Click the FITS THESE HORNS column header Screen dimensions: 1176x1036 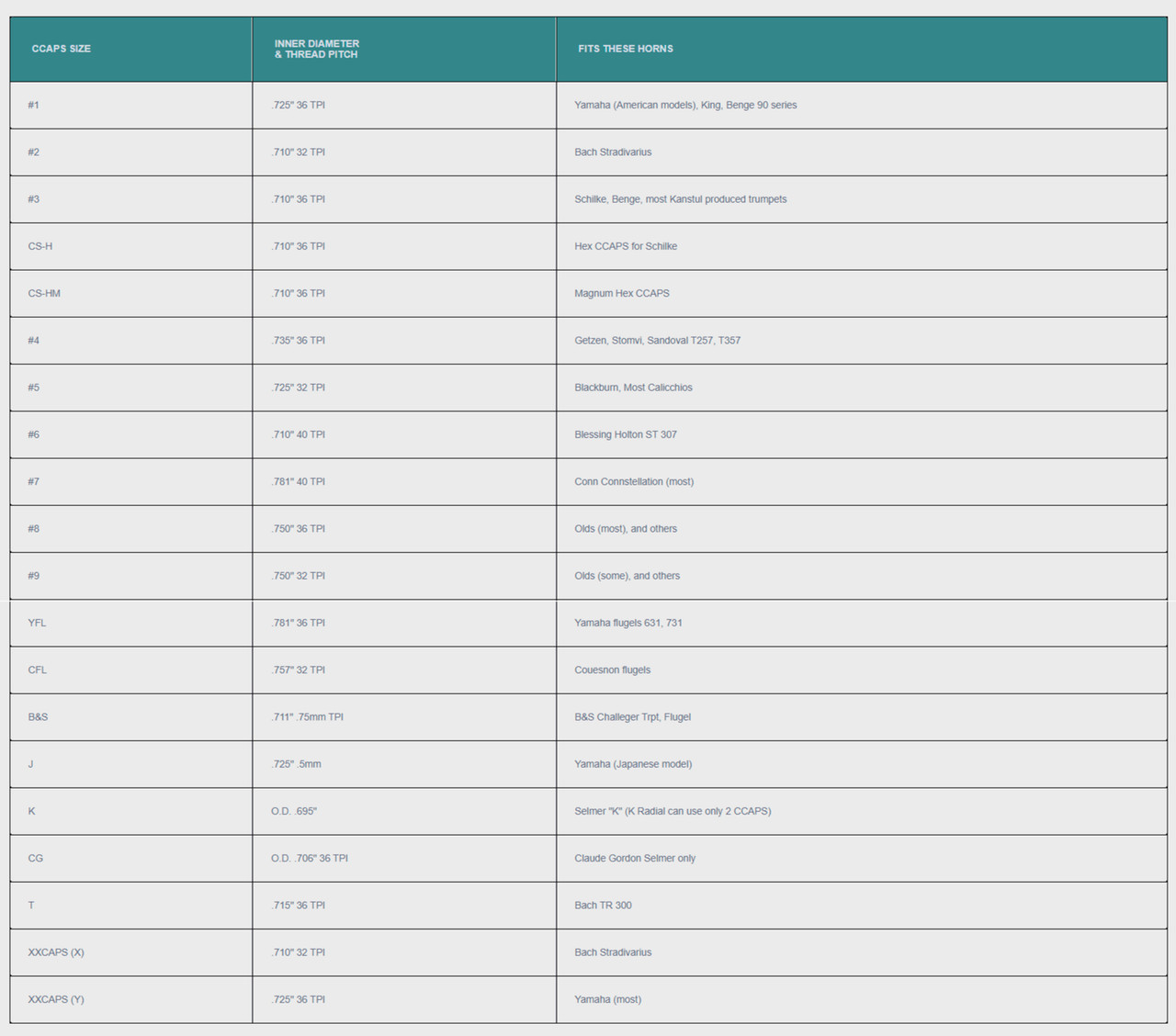coord(862,50)
